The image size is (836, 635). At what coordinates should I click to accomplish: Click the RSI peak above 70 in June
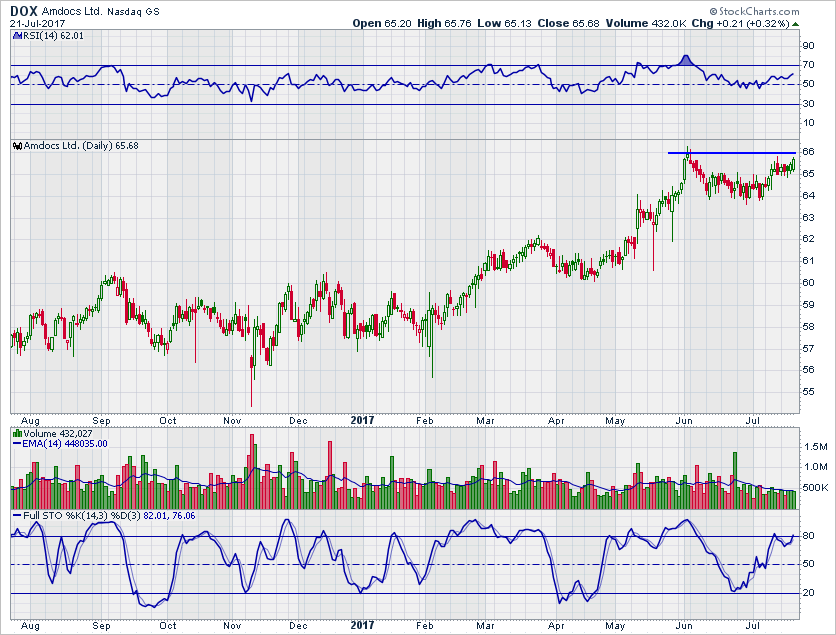[686, 59]
